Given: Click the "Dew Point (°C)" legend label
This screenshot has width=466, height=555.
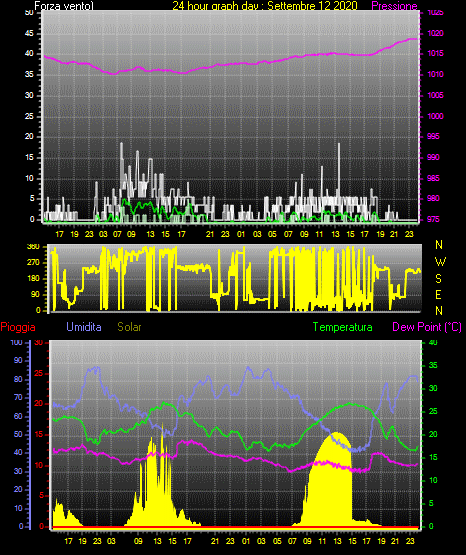Looking at the screenshot, I should 427,327.
